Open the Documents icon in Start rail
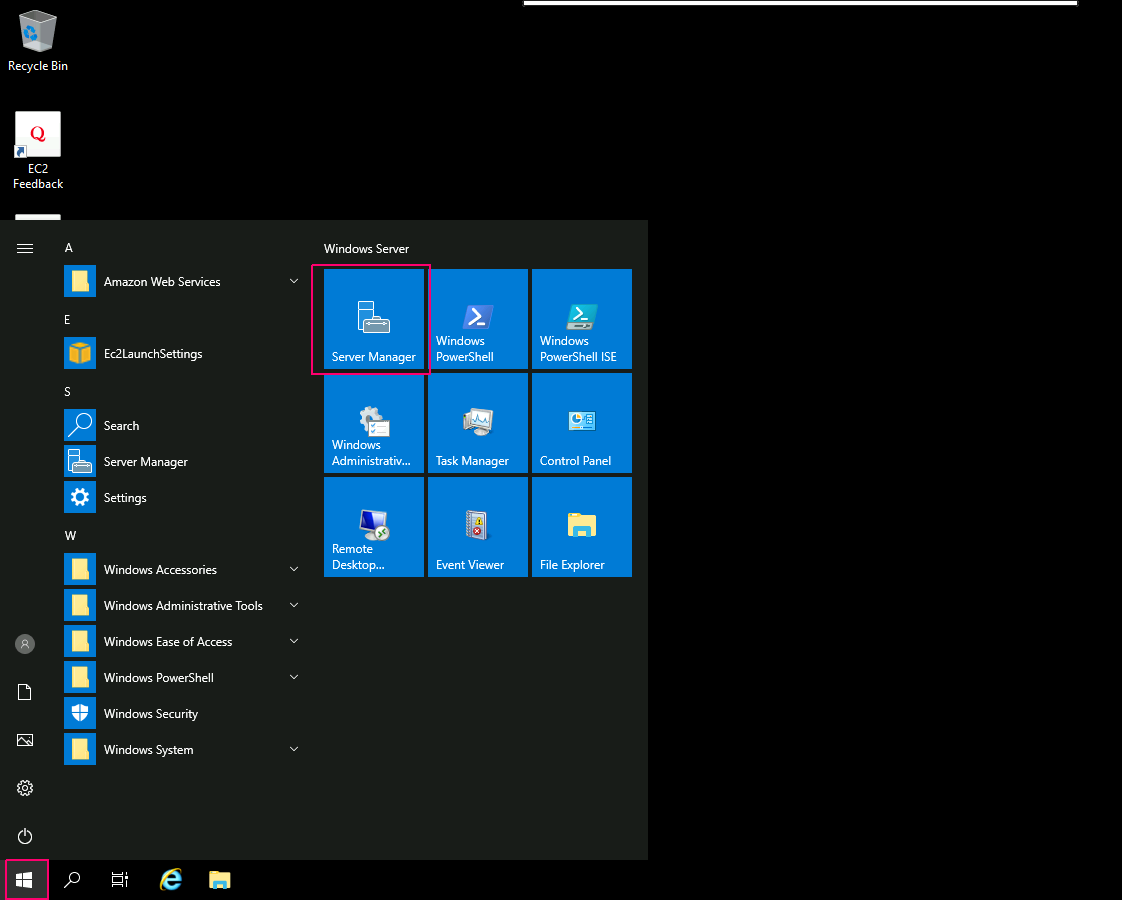Image resolution: width=1122 pixels, height=900 pixels. click(x=25, y=692)
